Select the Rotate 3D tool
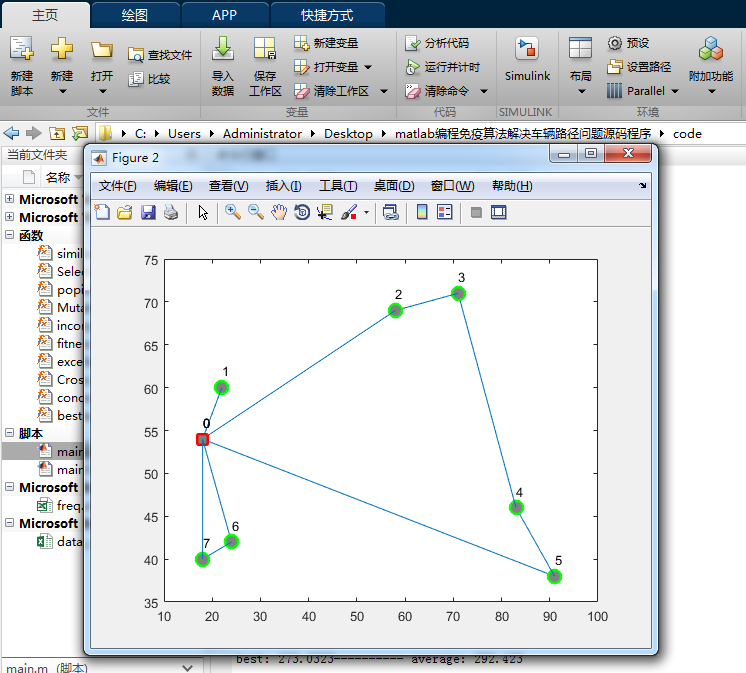Image resolution: width=746 pixels, height=673 pixels. pyautogui.click(x=302, y=212)
